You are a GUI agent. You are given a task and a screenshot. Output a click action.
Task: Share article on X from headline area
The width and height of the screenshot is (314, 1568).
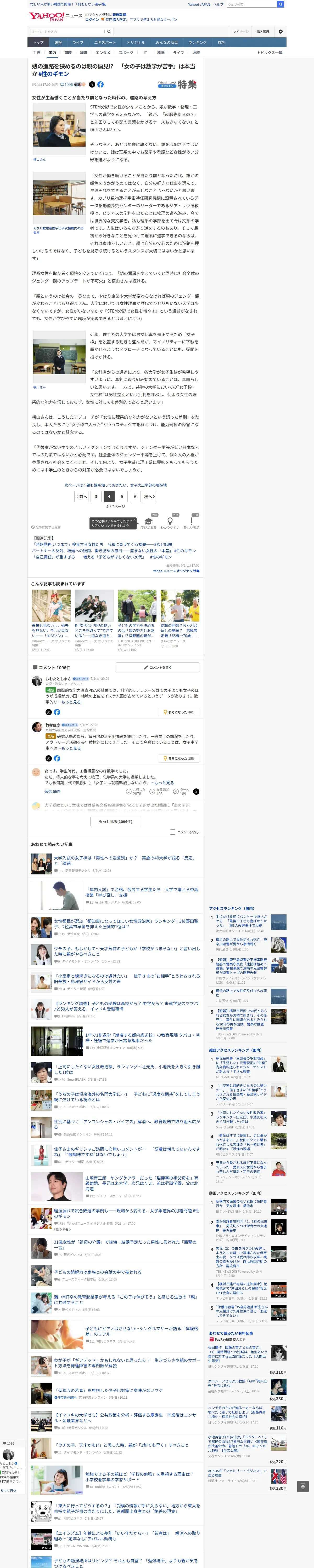(x=92, y=85)
